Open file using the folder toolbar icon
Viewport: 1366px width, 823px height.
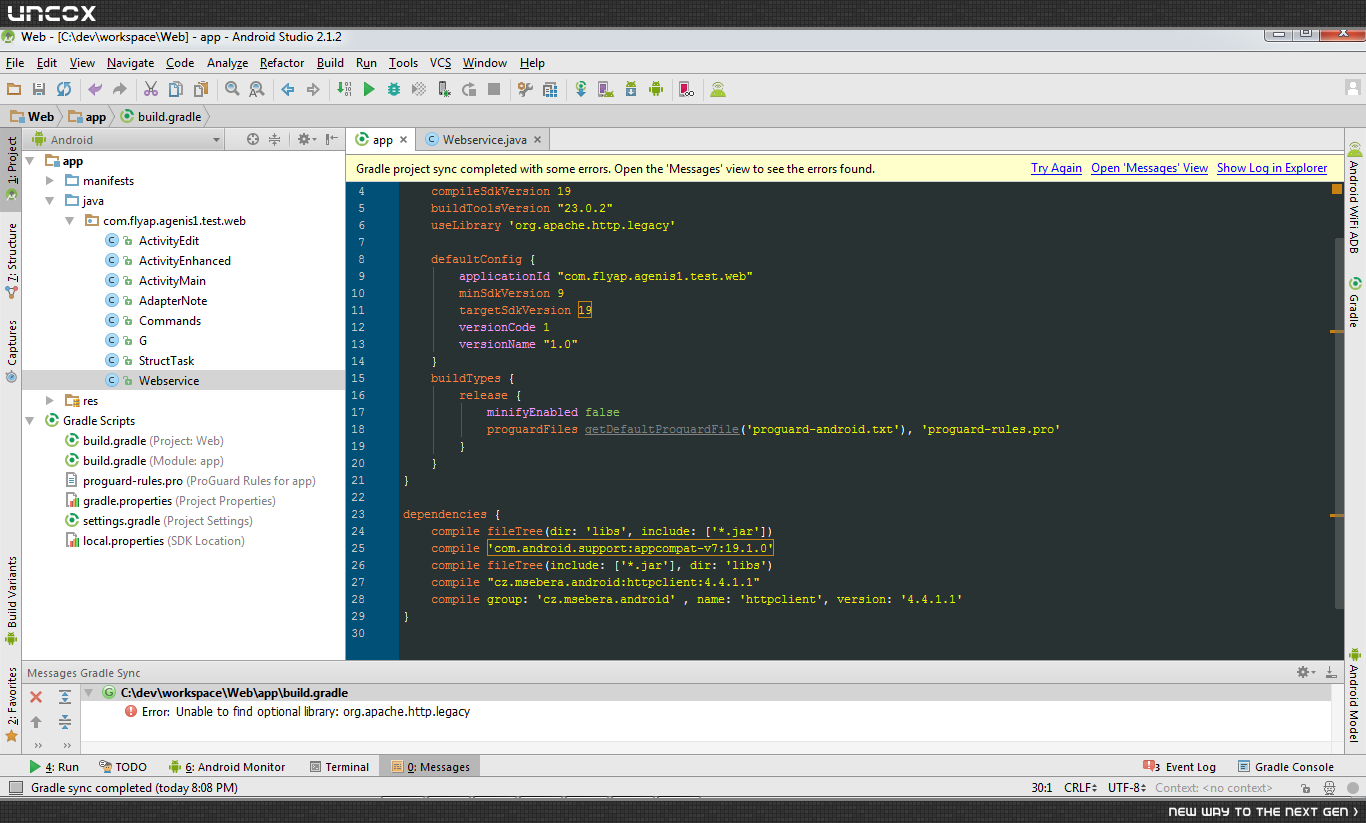[14, 89]
